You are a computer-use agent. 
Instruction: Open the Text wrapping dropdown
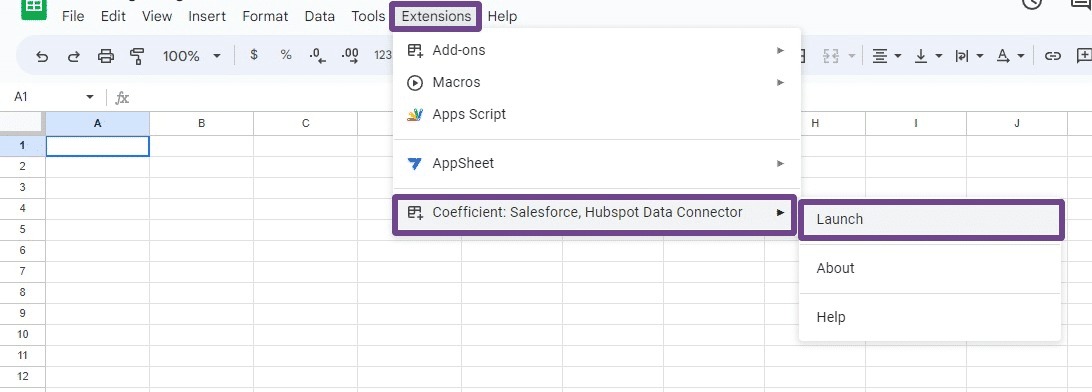(x=969, y=56)
